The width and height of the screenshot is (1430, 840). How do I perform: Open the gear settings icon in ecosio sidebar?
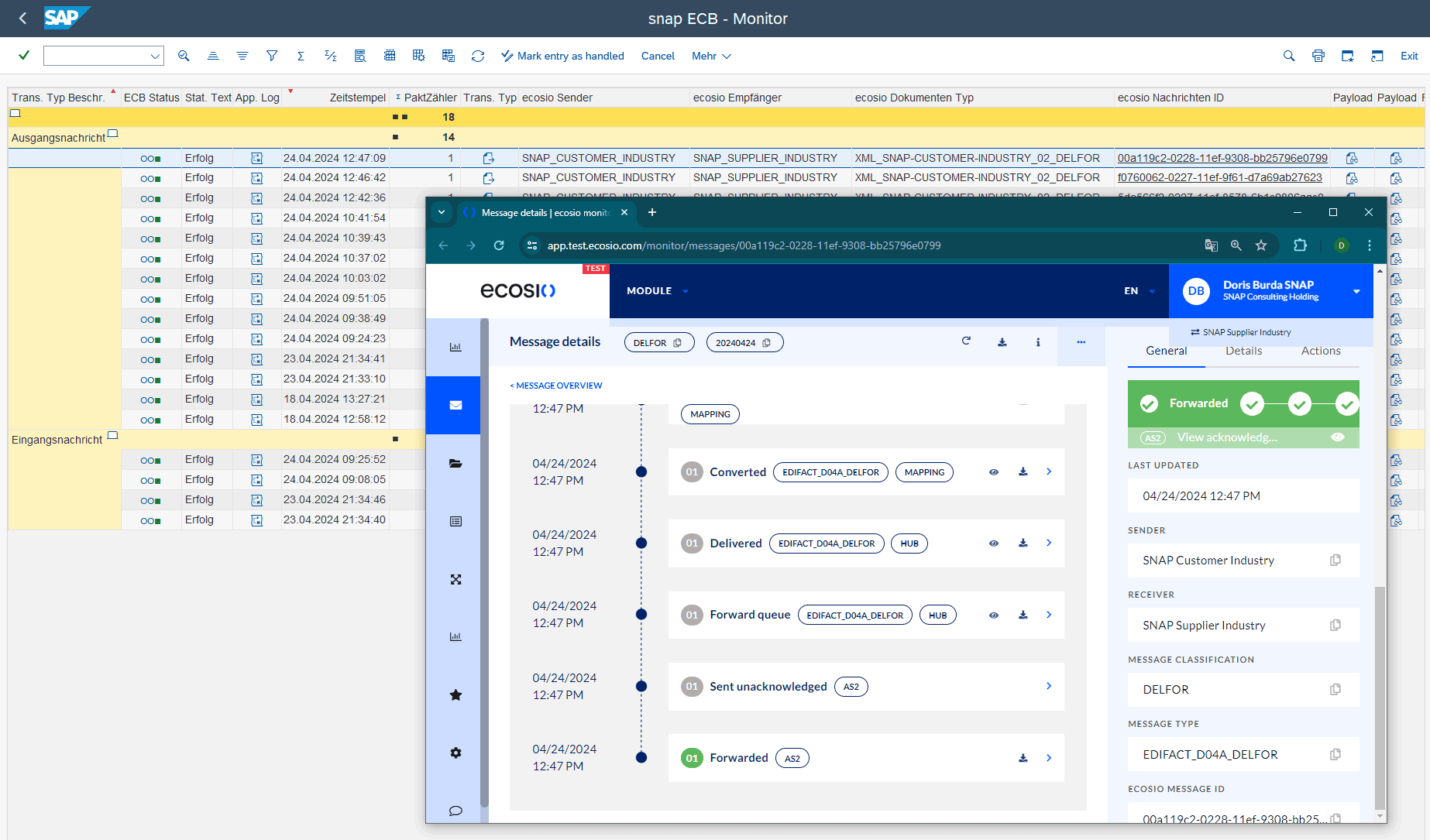click(x=455, y=753)
